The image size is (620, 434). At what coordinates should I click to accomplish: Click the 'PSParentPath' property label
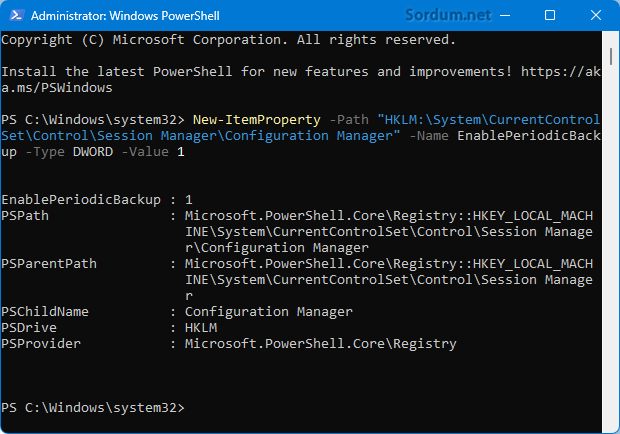pyautogui.click(x=49, y=264)
